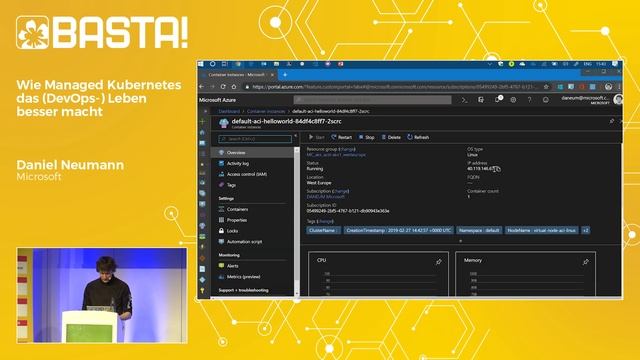Open the subscription name link
The image size is (640, 360).
(x=326, y=197)
